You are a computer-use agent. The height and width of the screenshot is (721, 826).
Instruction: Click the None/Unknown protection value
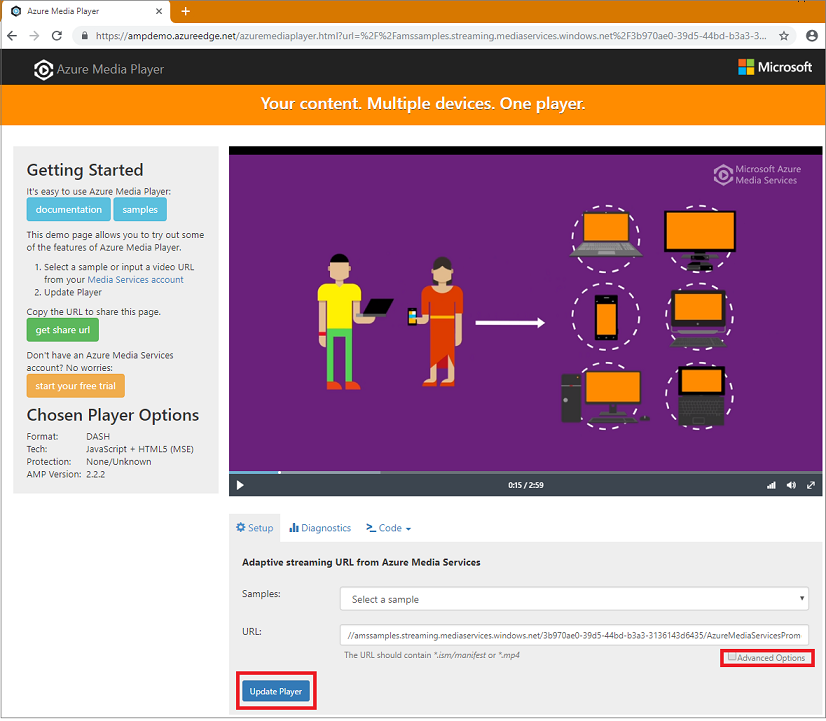click(x=119, y=462)
